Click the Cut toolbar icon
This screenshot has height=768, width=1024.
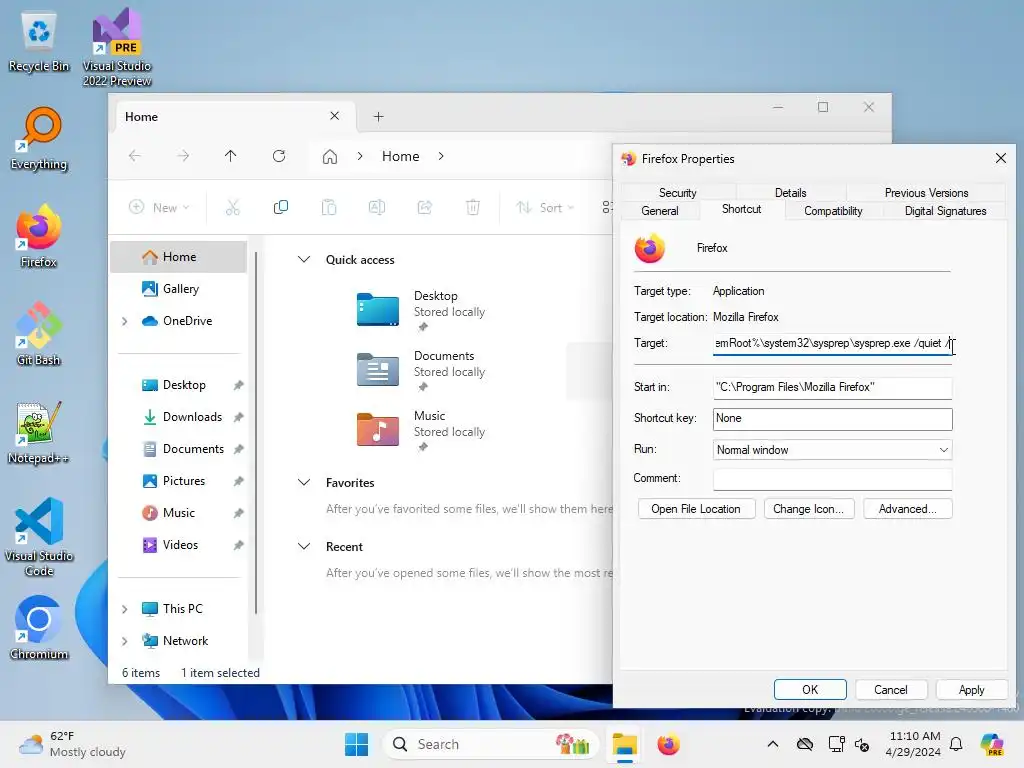click(232, 208)
